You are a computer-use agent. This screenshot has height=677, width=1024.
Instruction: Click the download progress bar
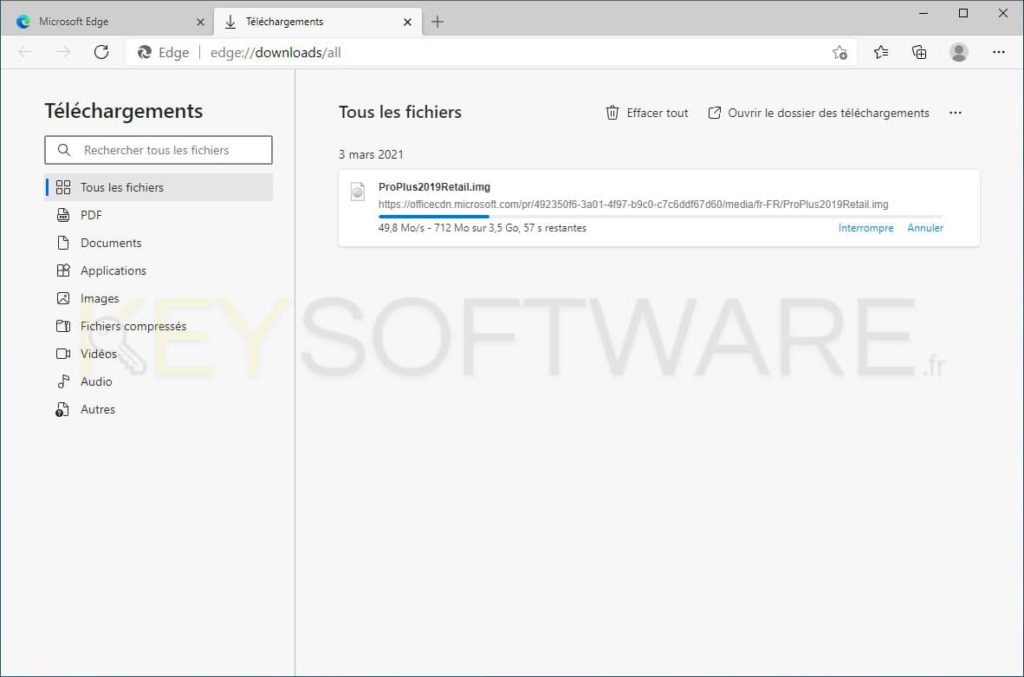660,216
